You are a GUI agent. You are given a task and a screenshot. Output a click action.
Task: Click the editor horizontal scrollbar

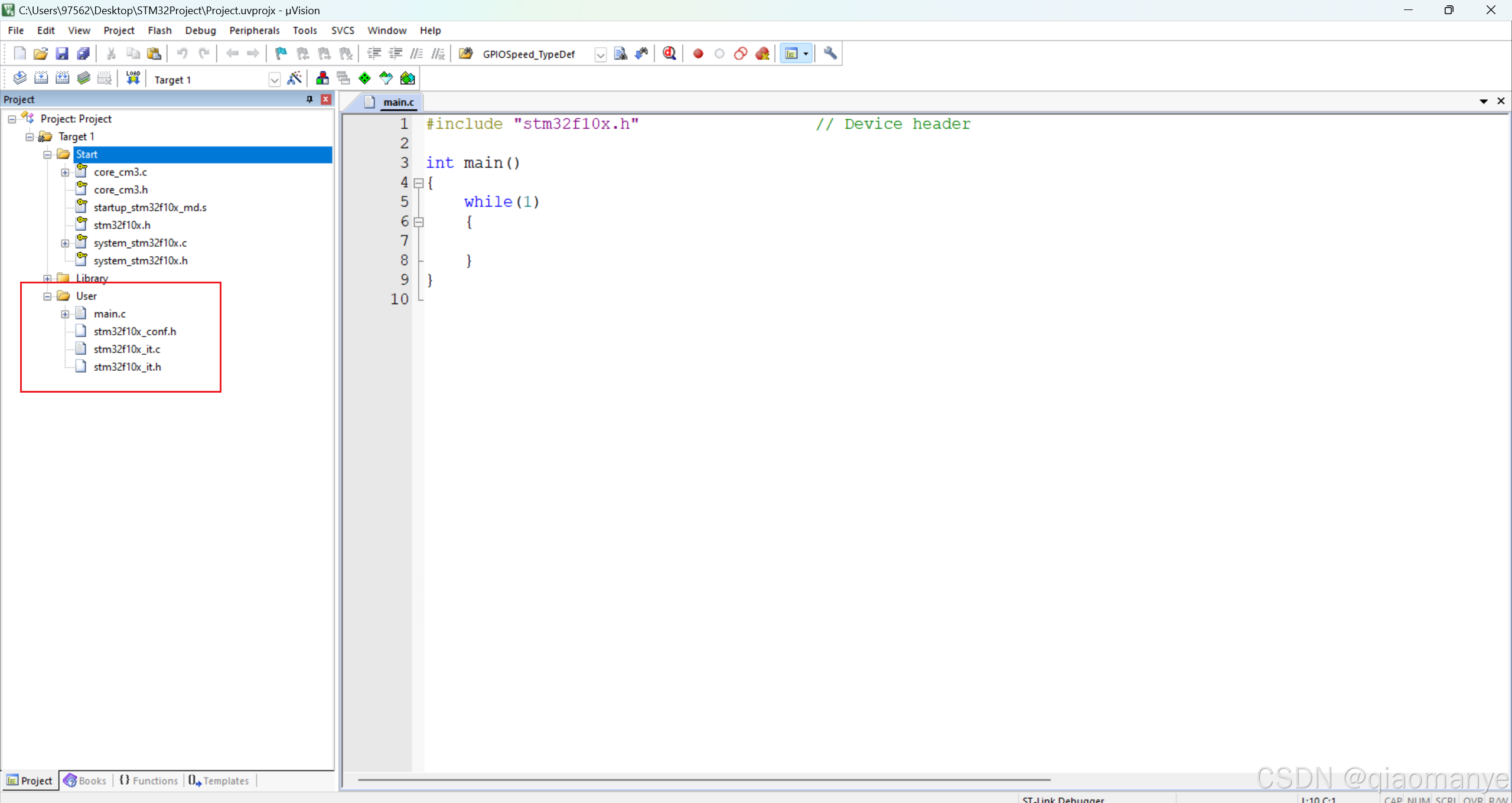(x=703, y=779)
